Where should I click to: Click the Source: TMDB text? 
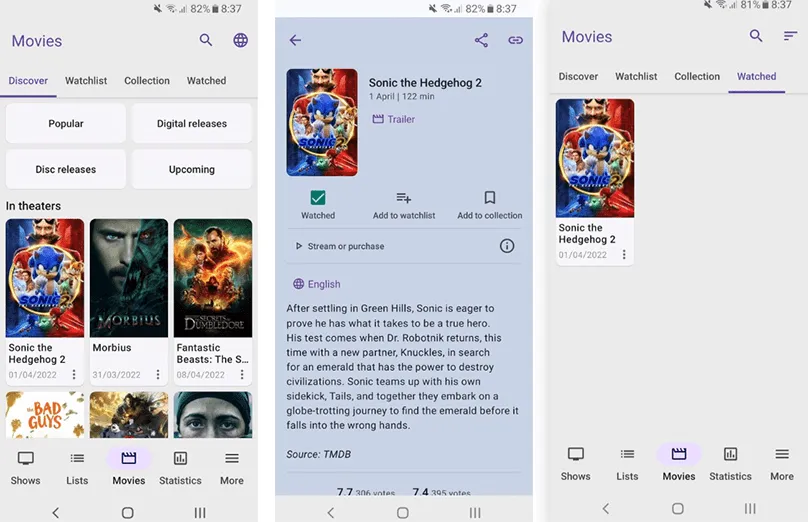click(318, 454)
